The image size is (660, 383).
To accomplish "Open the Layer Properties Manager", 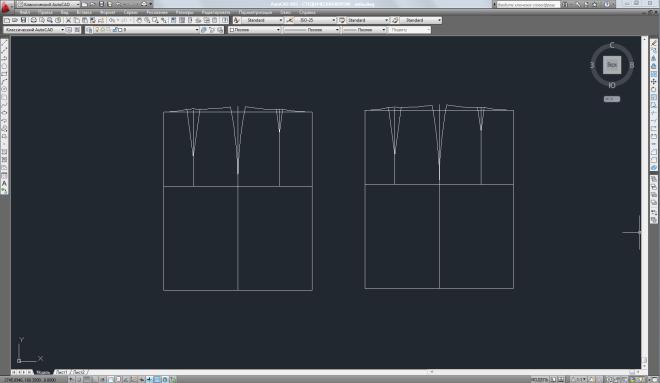I will [89, 30].
